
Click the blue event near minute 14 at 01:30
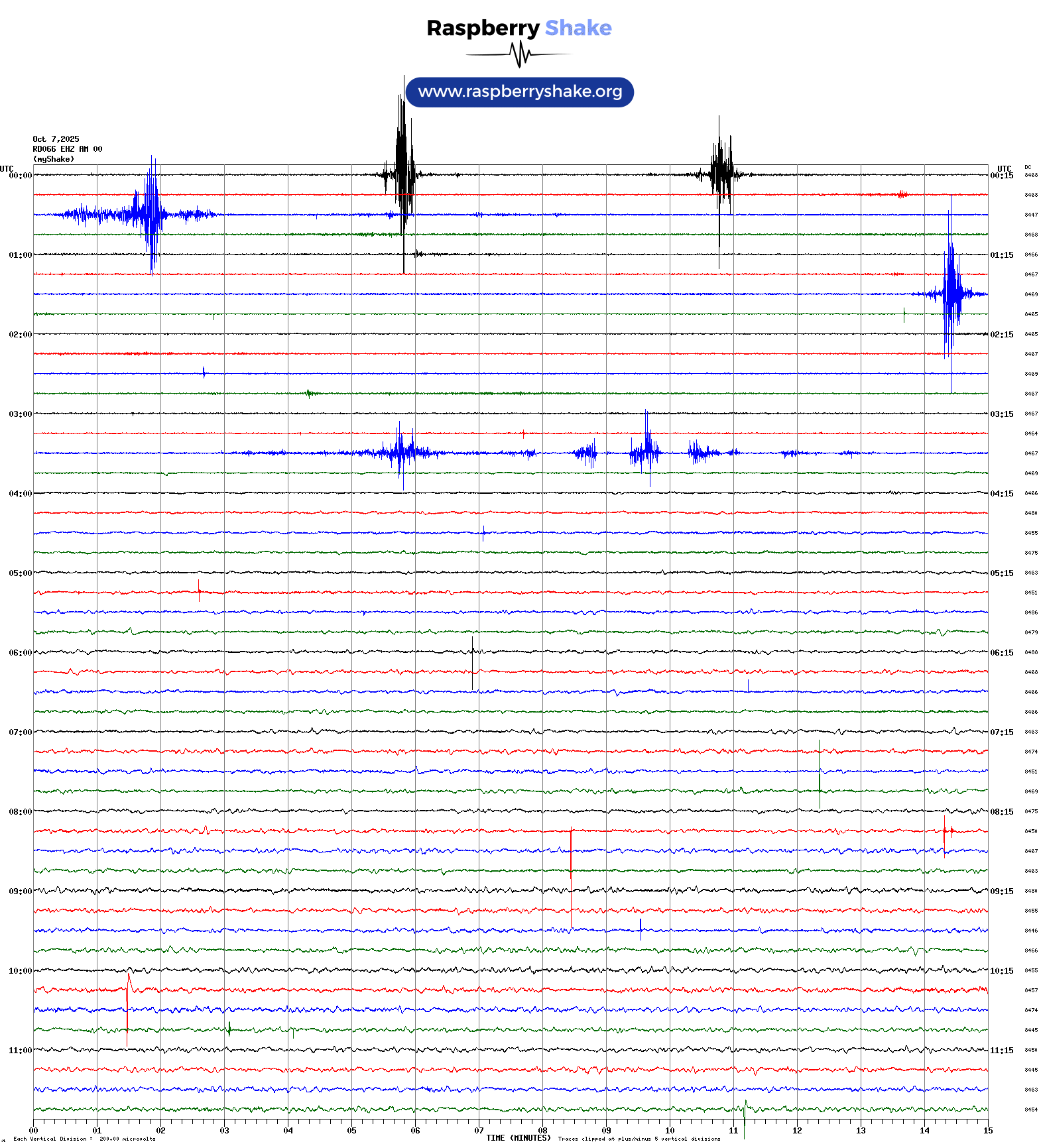coord(951,293)
